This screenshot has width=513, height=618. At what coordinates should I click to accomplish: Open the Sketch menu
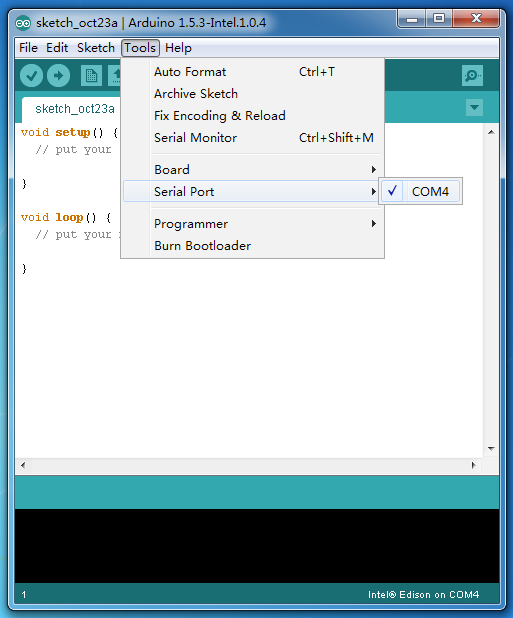click(x=96, y=48)
